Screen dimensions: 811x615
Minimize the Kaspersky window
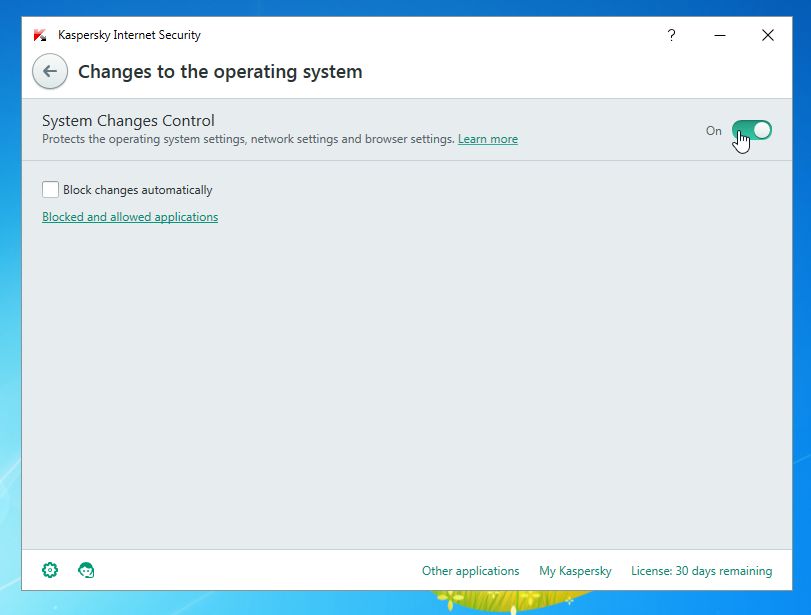719,35
